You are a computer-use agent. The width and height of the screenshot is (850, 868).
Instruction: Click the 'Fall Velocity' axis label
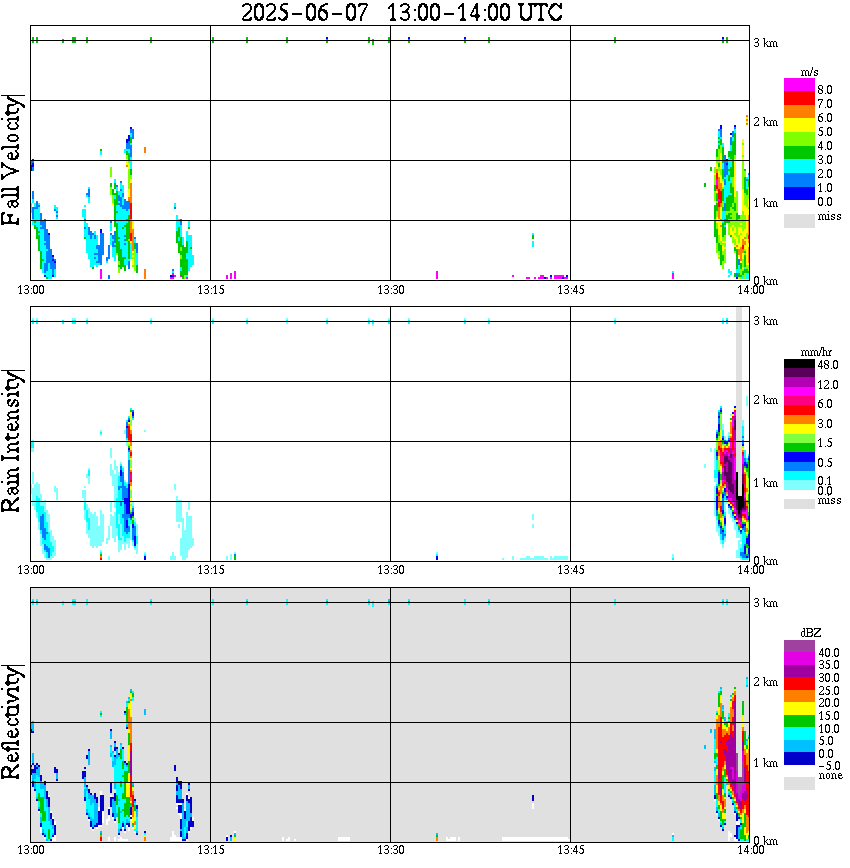[x=11, y=160]
